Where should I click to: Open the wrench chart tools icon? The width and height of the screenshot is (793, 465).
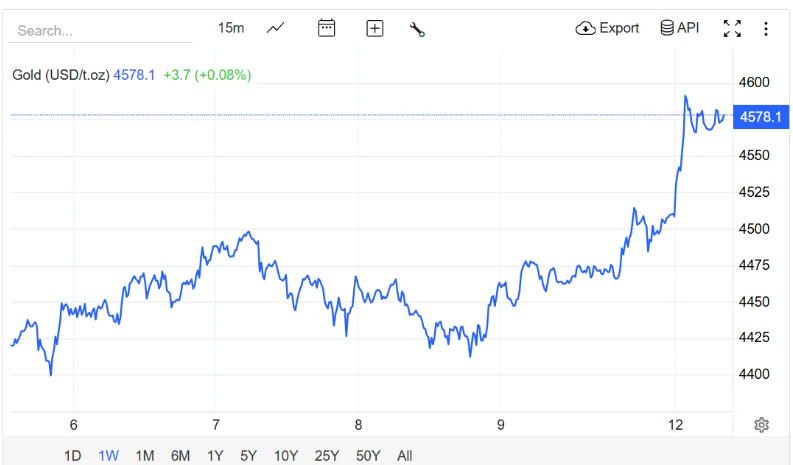pyautogui.click(x=417, y=29)
